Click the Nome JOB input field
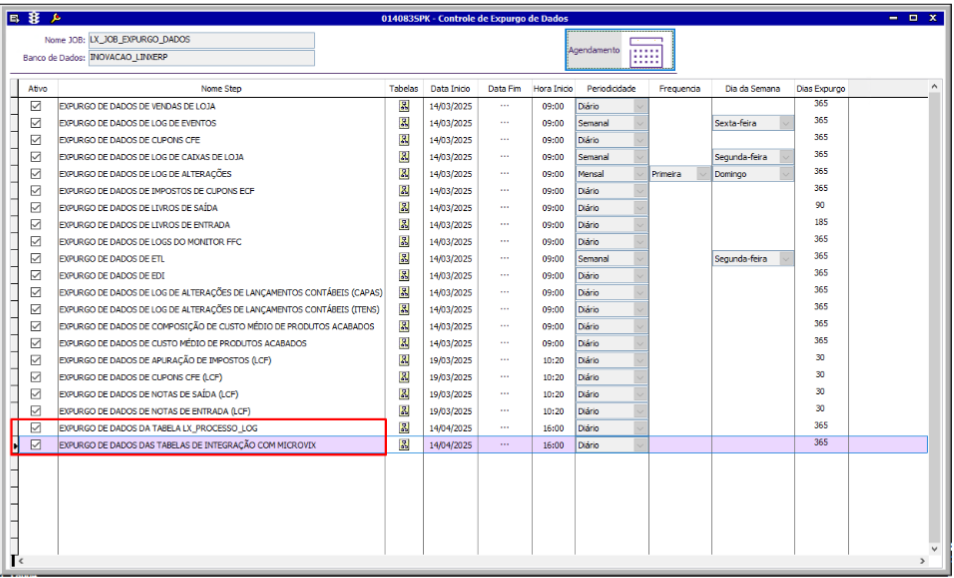 pos(201,40)
